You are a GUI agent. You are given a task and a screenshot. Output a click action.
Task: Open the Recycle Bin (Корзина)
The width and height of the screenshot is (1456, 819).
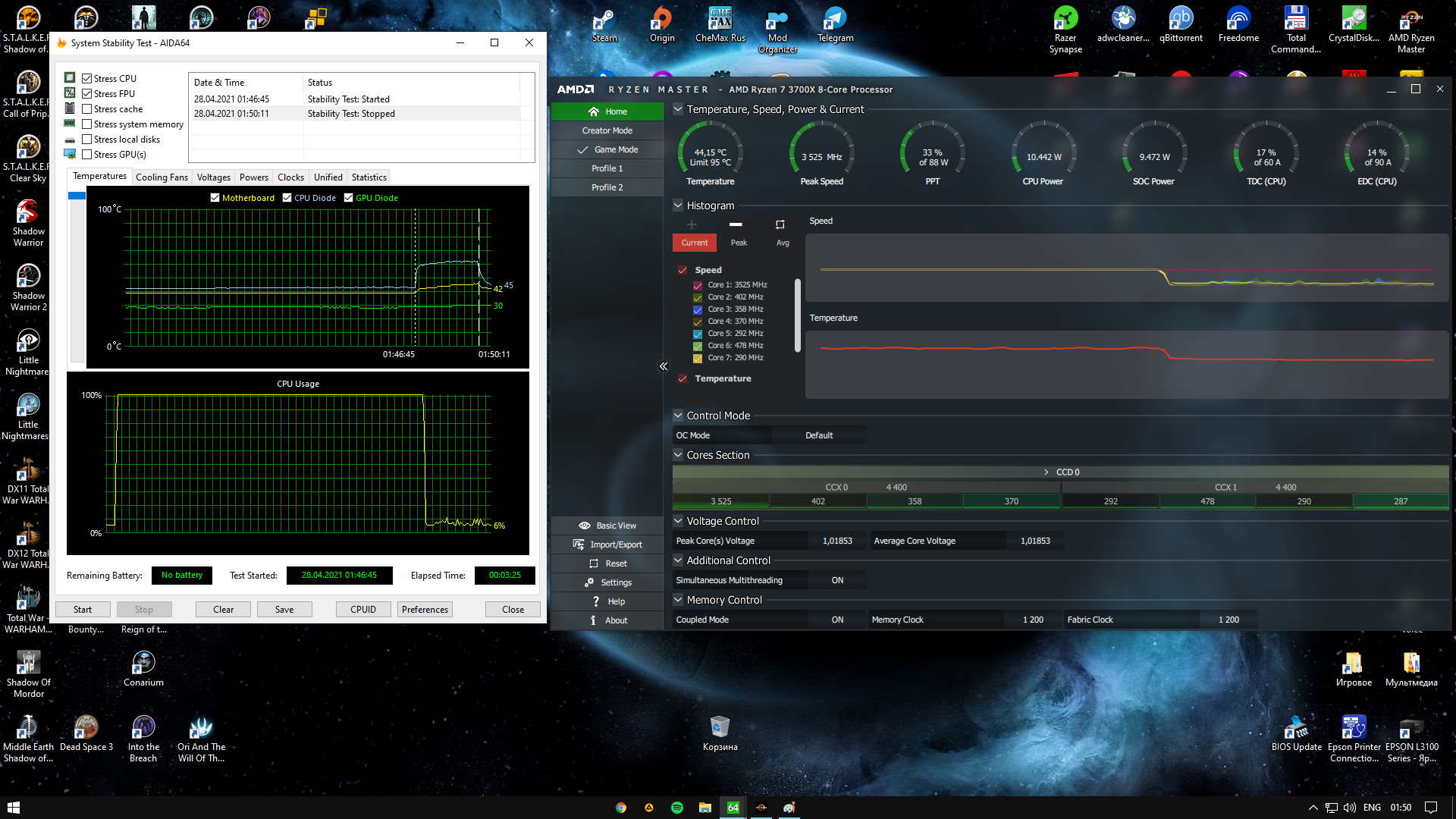click(720, 733)
